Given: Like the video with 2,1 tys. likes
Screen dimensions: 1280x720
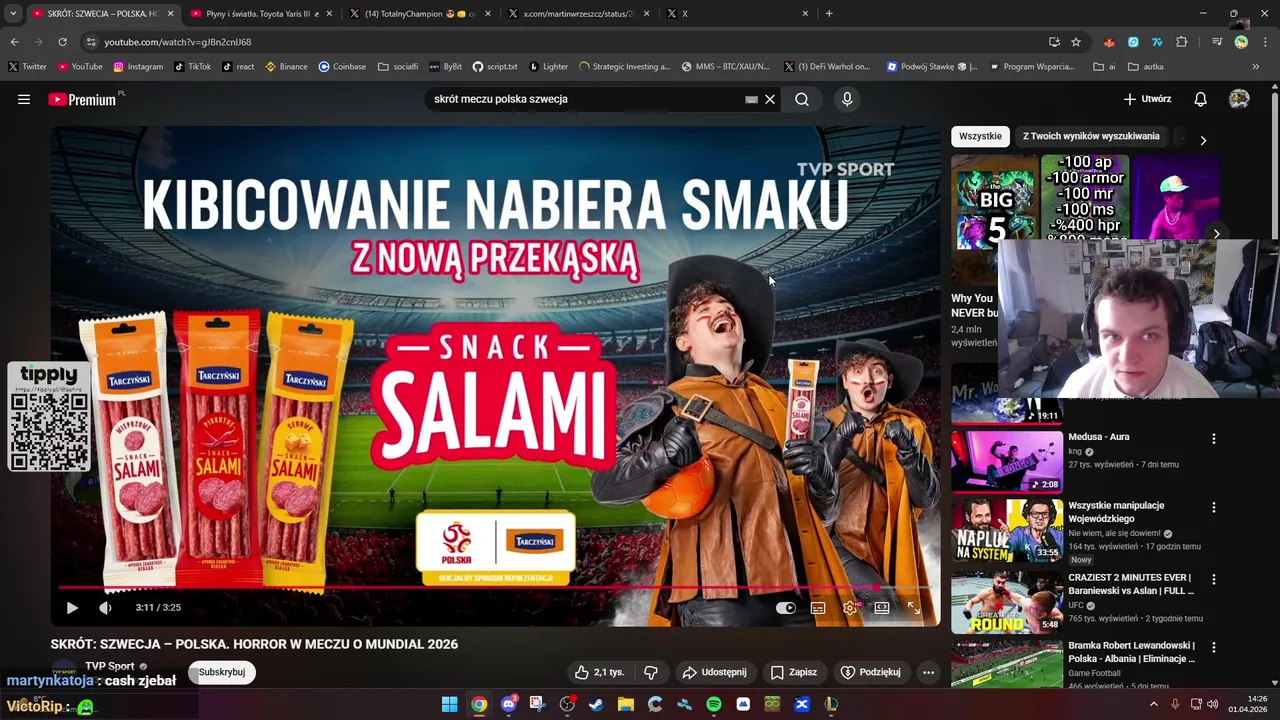Looking at the screenshot, I should (600, 672).
